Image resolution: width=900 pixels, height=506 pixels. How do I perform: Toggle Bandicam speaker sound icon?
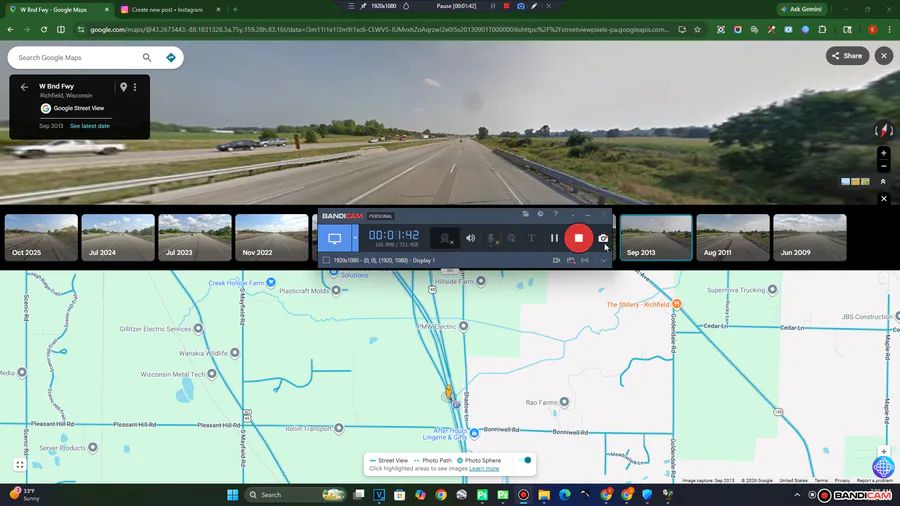click(x=470, y=238)
